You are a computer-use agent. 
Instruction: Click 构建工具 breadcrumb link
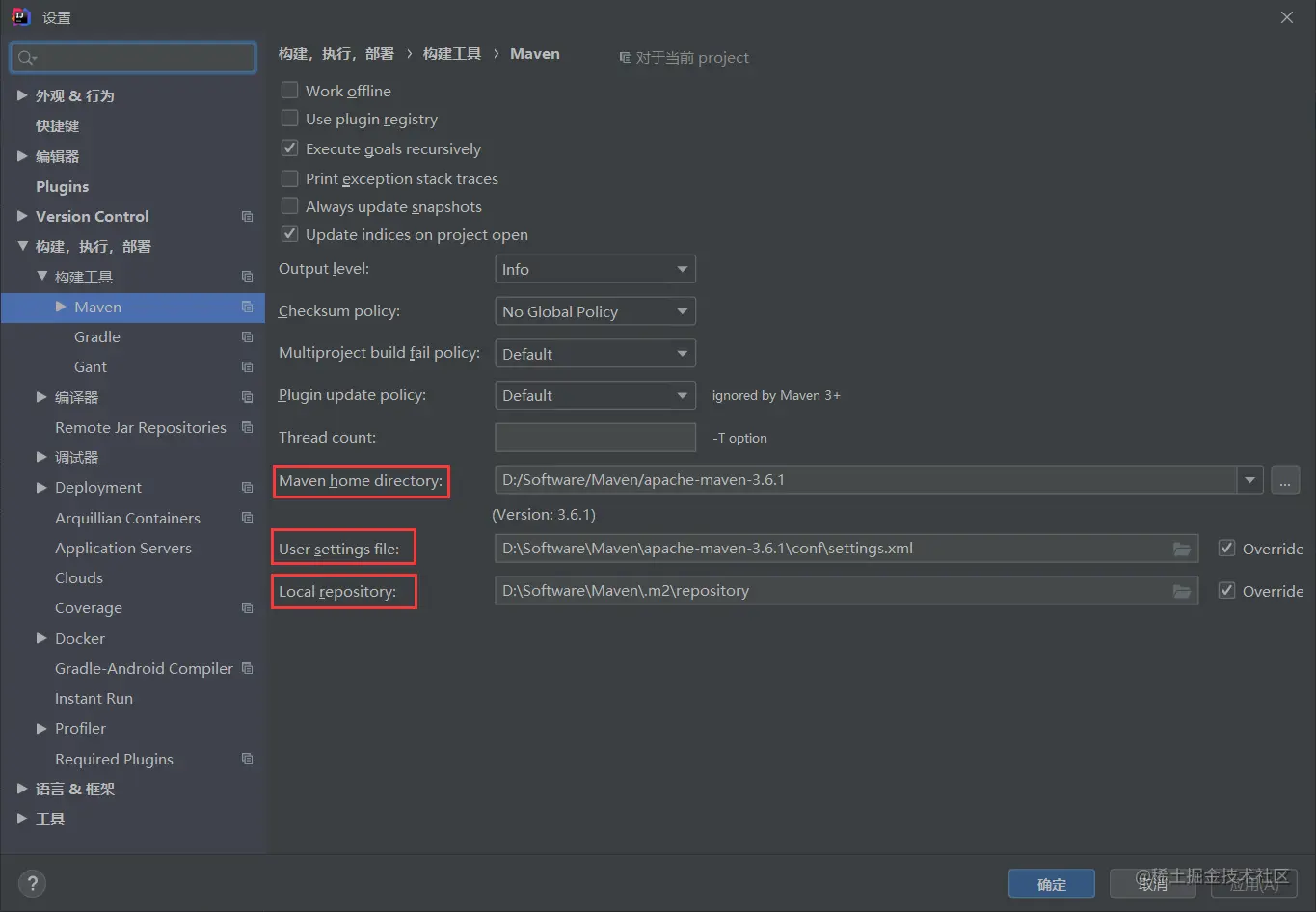[452, 54]
